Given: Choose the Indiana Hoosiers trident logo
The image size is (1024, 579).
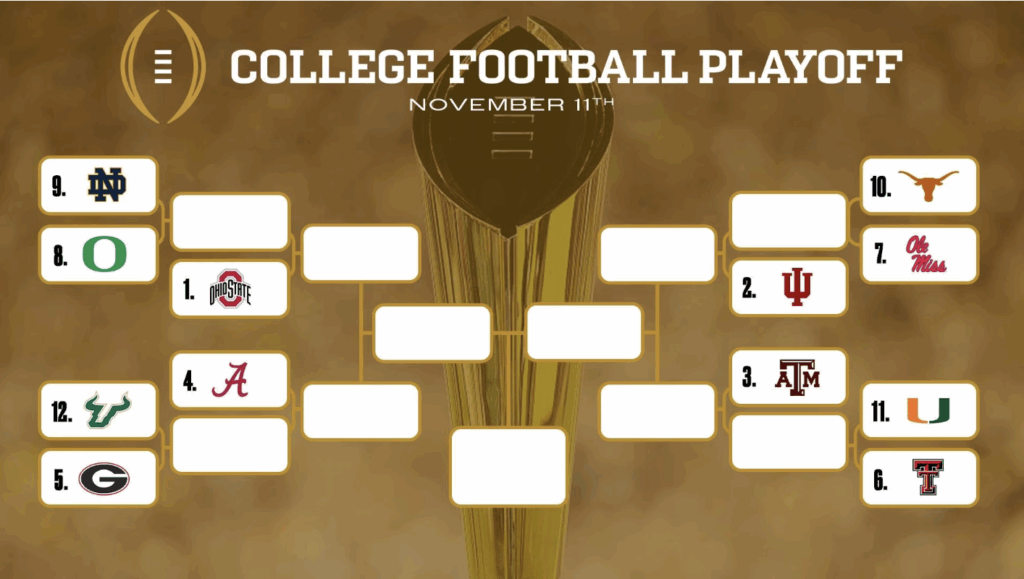Looking at the screenshot, I should pyautogui.click(x=797, y=288).
